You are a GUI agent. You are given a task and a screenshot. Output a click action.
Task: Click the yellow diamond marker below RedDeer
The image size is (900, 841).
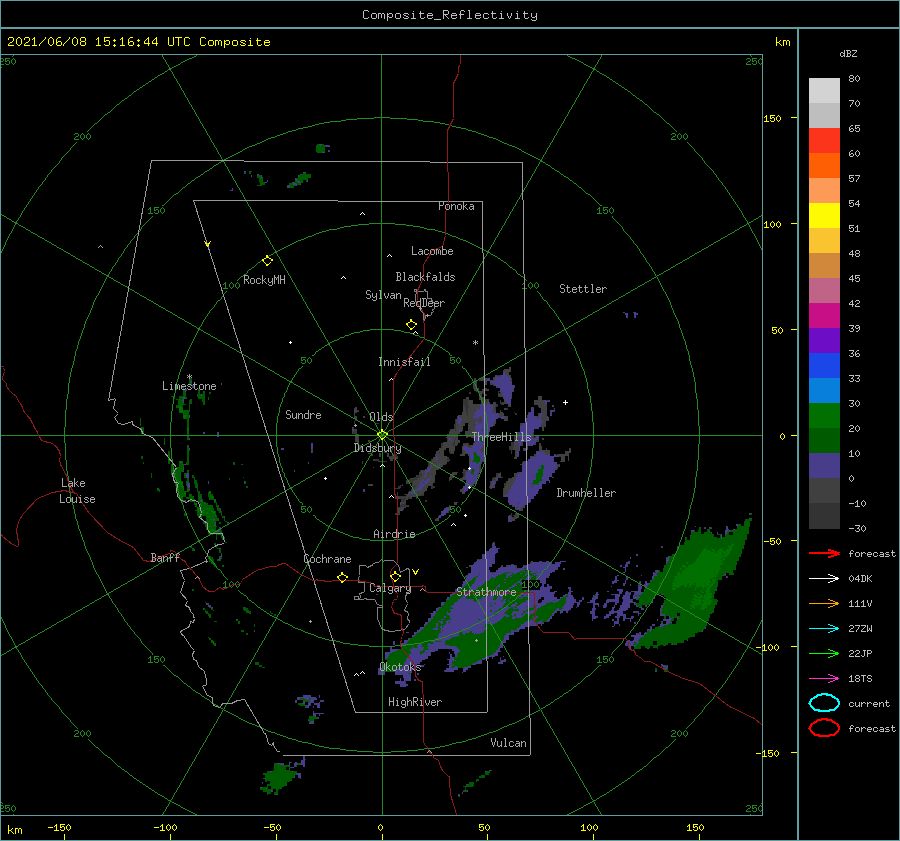411,325
